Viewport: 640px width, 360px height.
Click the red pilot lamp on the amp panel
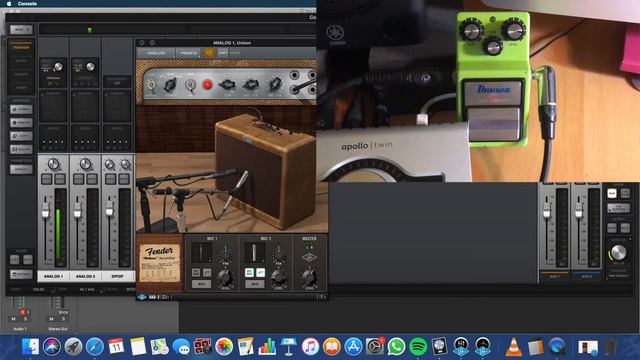(207, 85)
